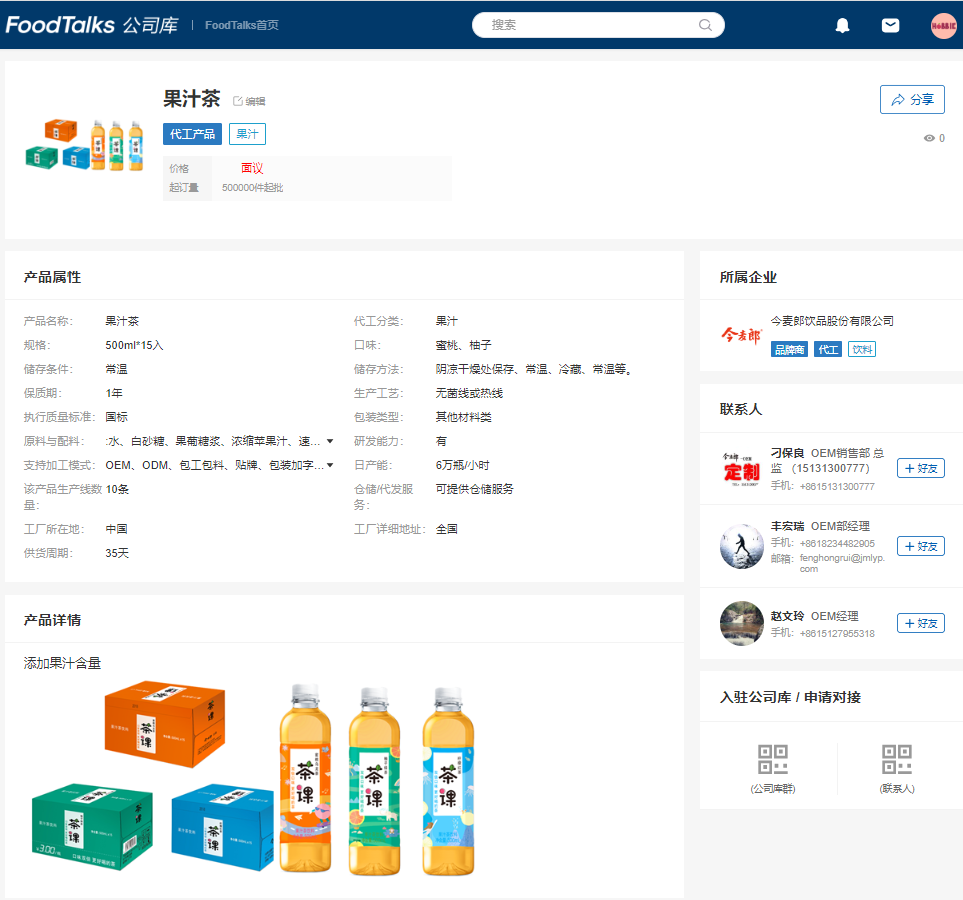Open notifications bell icon

click(x=842, y=25)
